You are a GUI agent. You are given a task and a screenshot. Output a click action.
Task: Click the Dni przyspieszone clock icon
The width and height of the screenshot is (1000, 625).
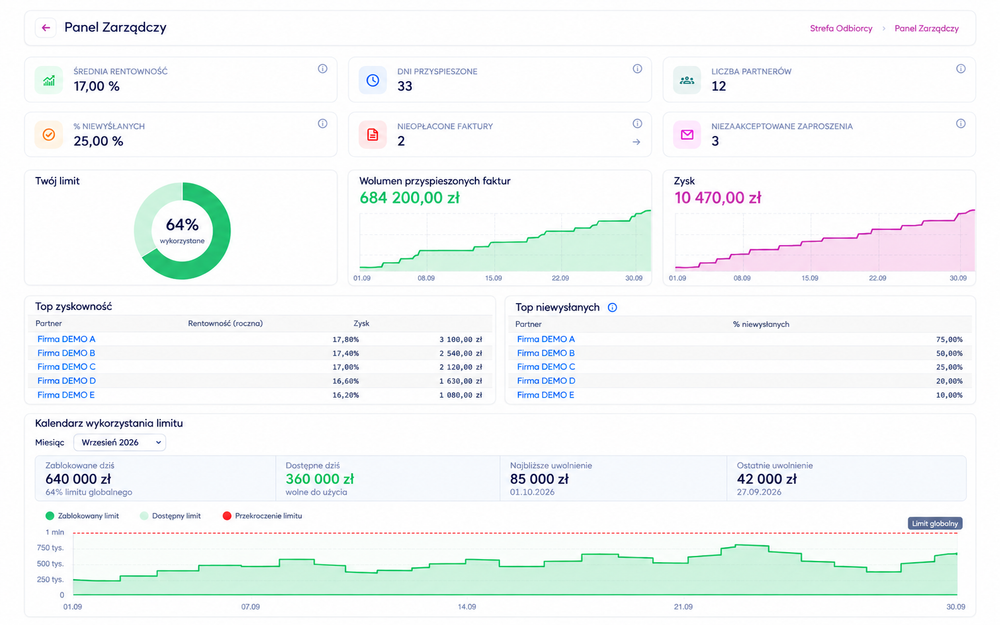click(x=372, y=80)
